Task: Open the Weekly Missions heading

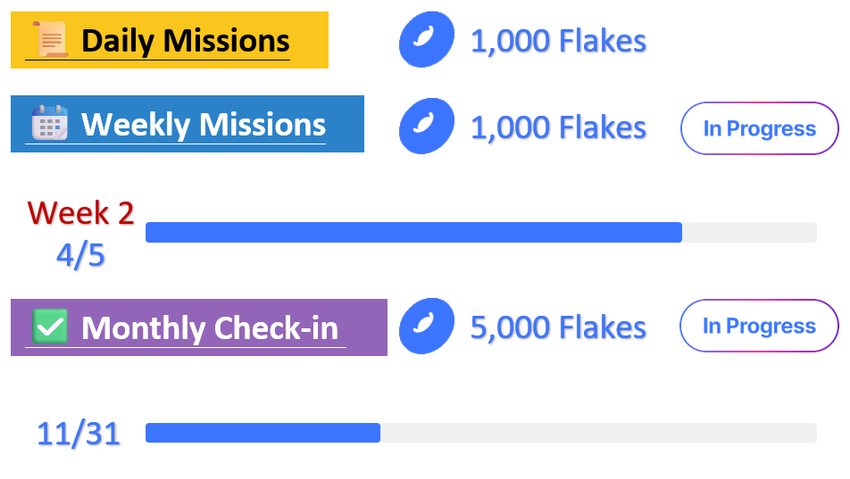Action: tap(203, 125)
